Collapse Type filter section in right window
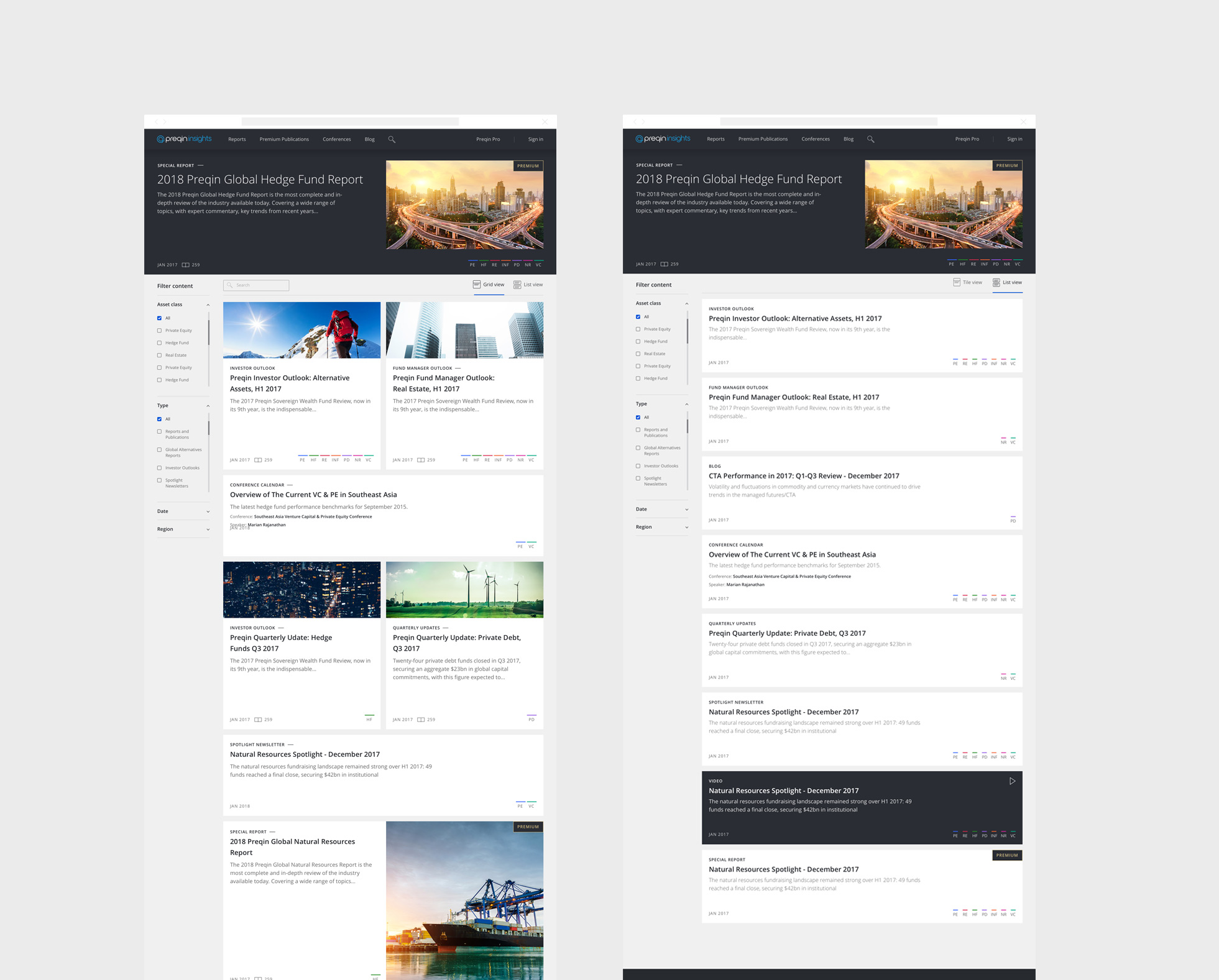Image resolution: width=1219 pixels, height=980 pixels. point(686,405)
